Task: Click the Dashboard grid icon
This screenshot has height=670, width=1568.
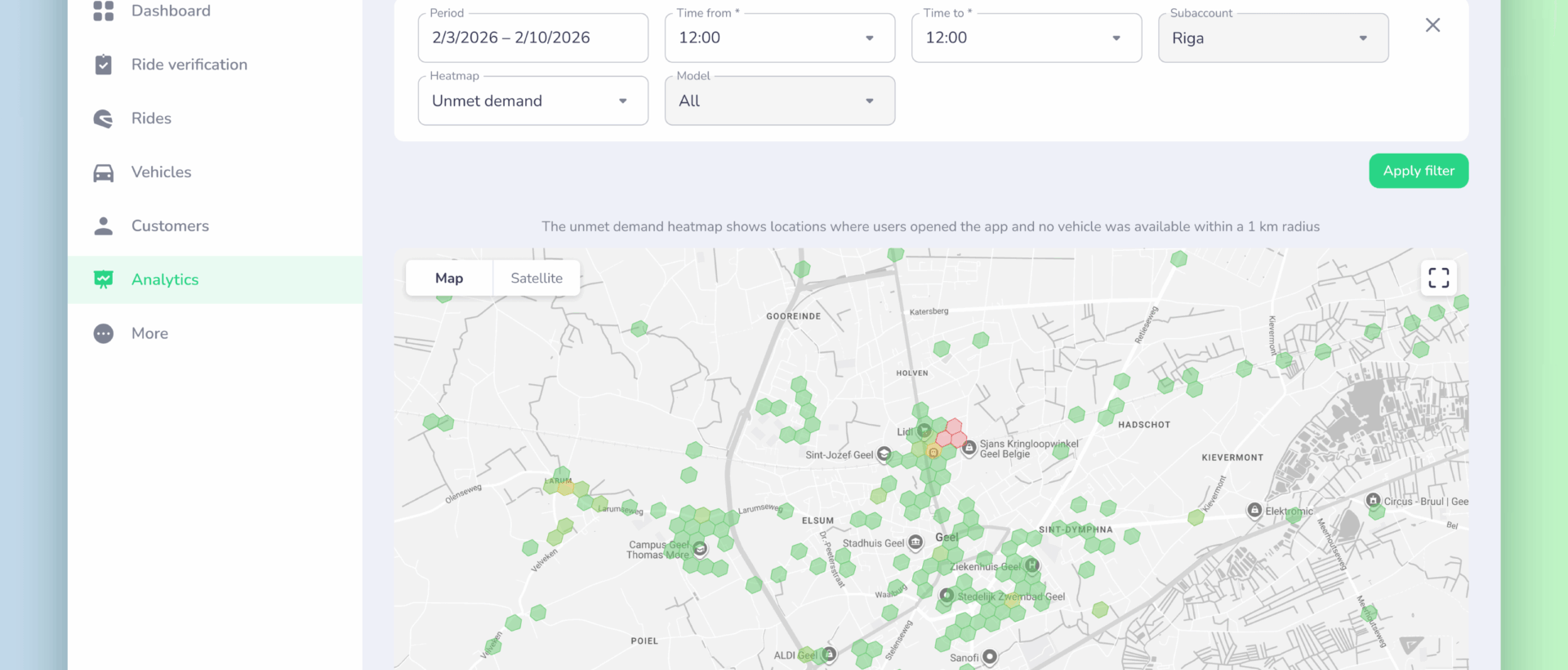Action: pos(104,11)
